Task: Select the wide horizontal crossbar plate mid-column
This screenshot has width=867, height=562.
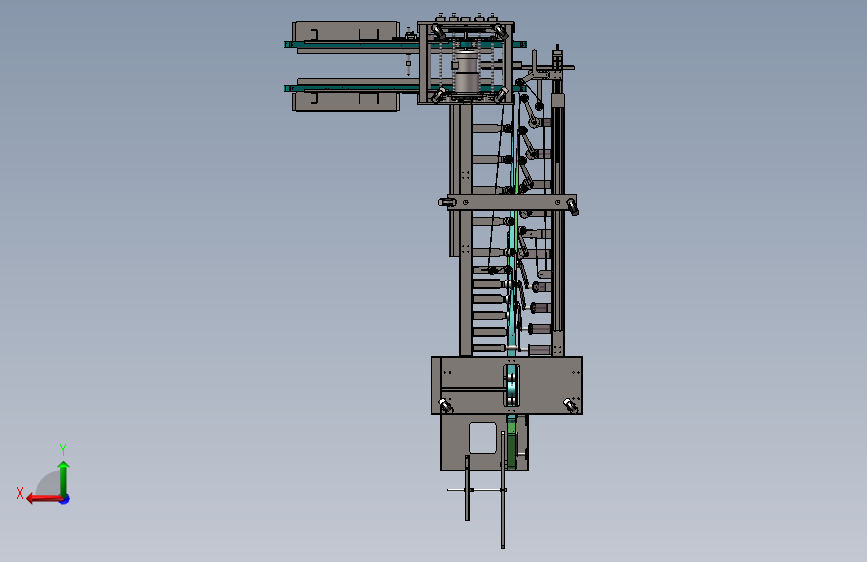Action: 511,202
